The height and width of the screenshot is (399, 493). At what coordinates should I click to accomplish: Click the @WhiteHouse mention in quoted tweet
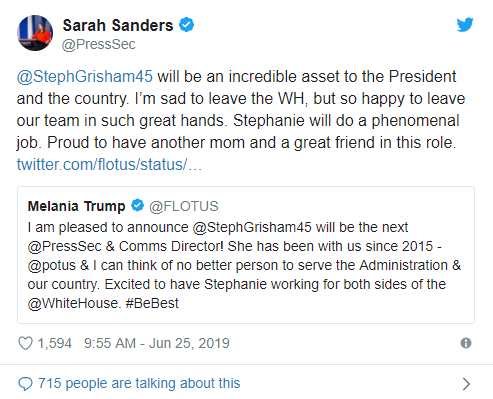pos(74,304)
